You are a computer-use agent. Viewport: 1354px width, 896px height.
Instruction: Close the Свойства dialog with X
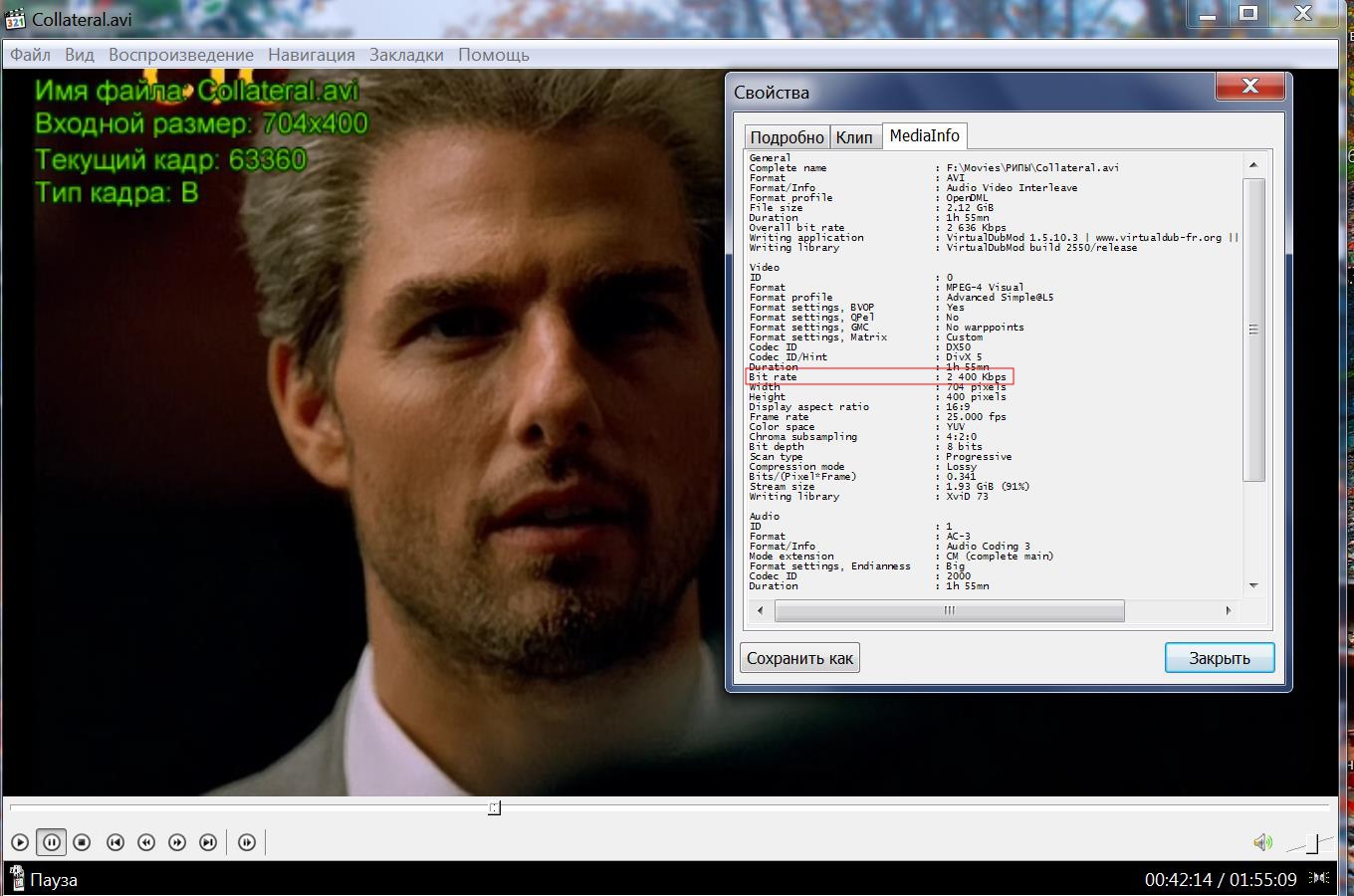pos(1250,87)
